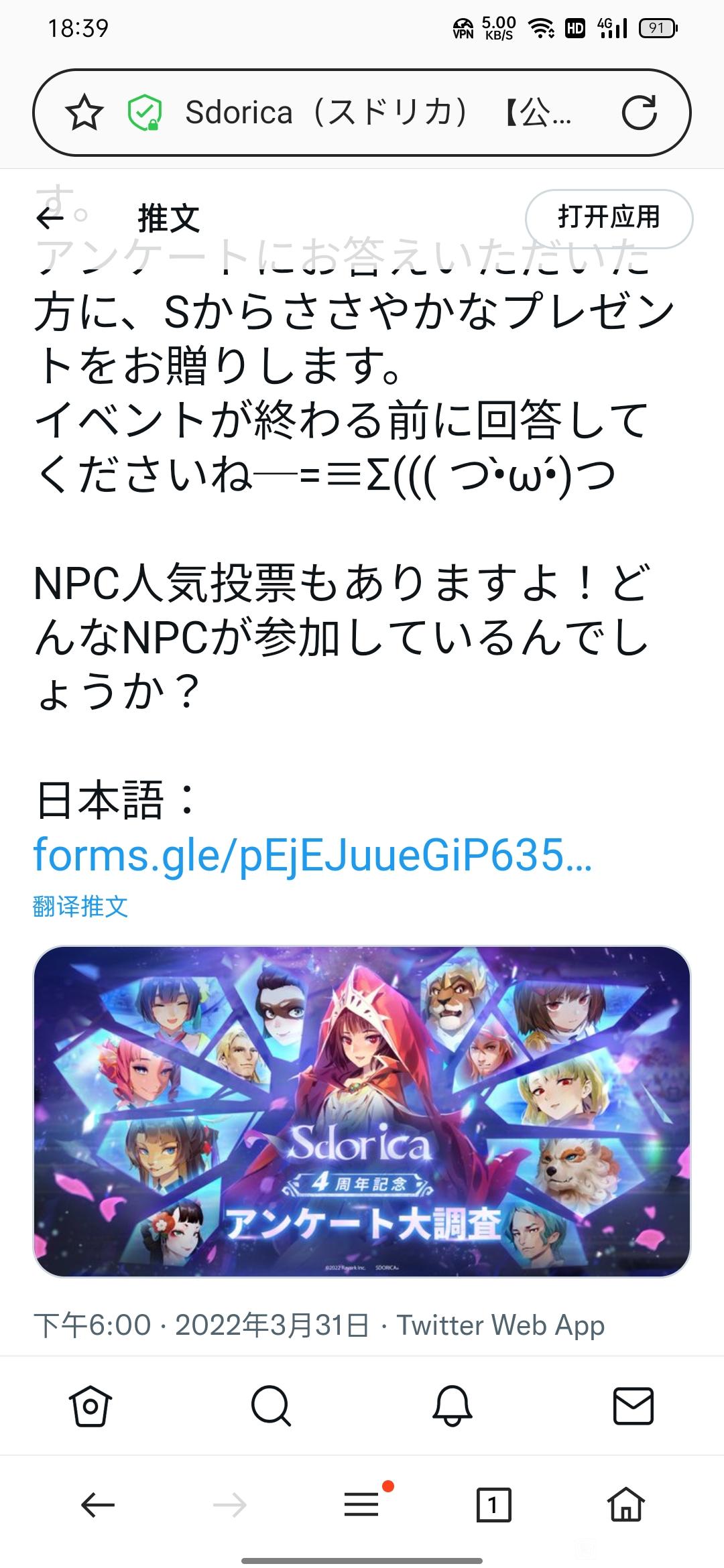Go to browser home page
The height and width of the screenshot is (1568, 724).
(x=625, y=1505)
